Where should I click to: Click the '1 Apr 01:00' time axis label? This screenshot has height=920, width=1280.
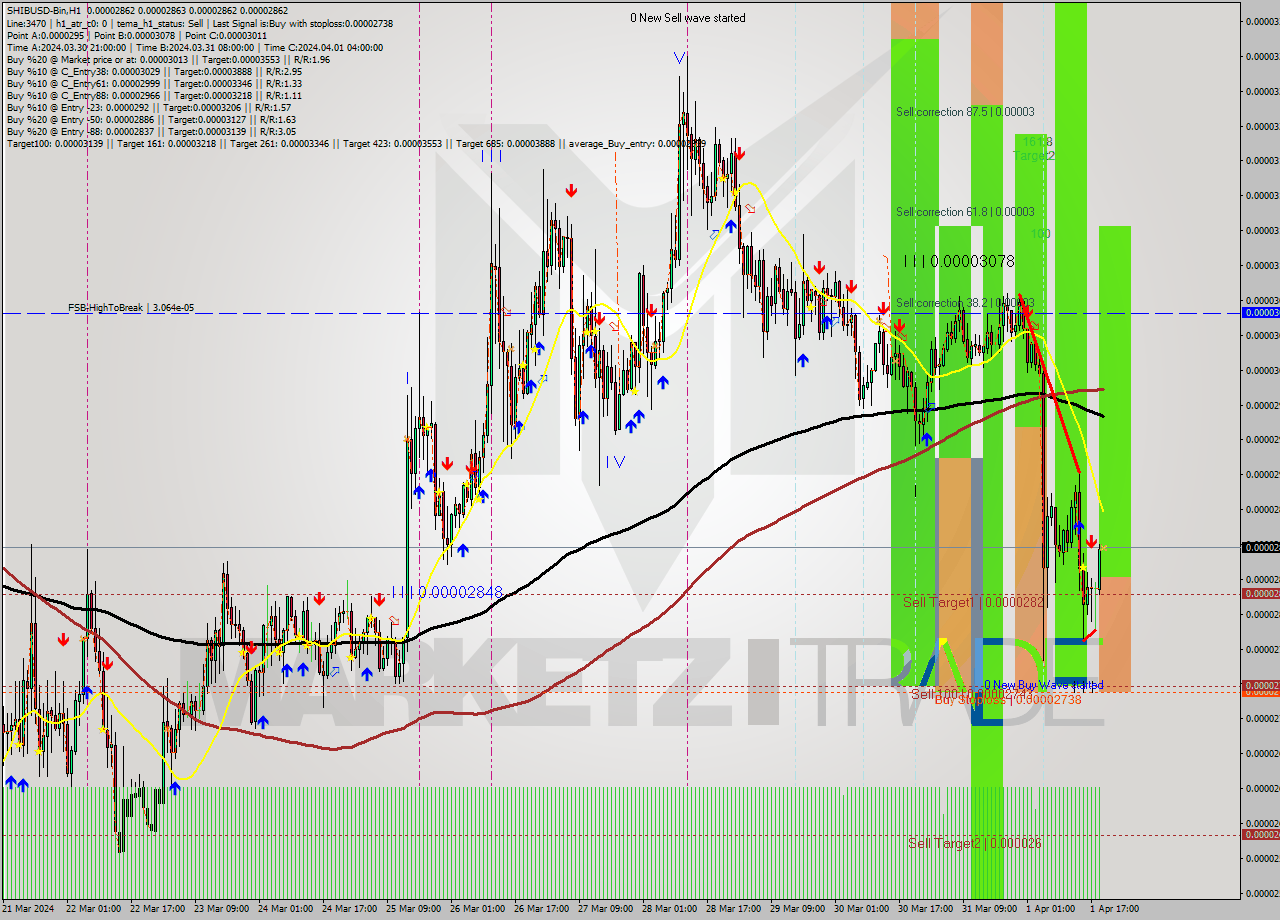pos(1050,909)
